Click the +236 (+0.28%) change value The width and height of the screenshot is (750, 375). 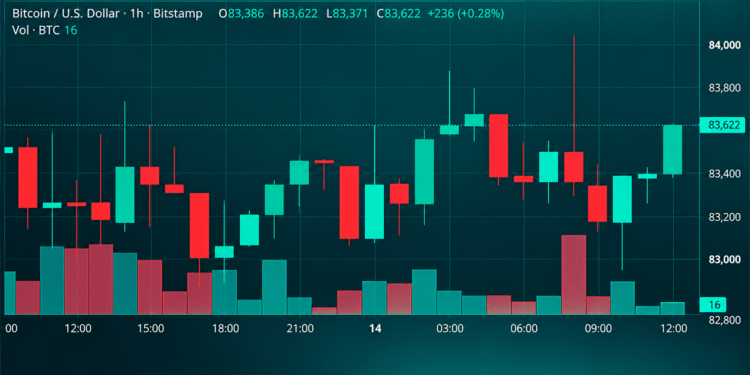click(x=465, y=13)
